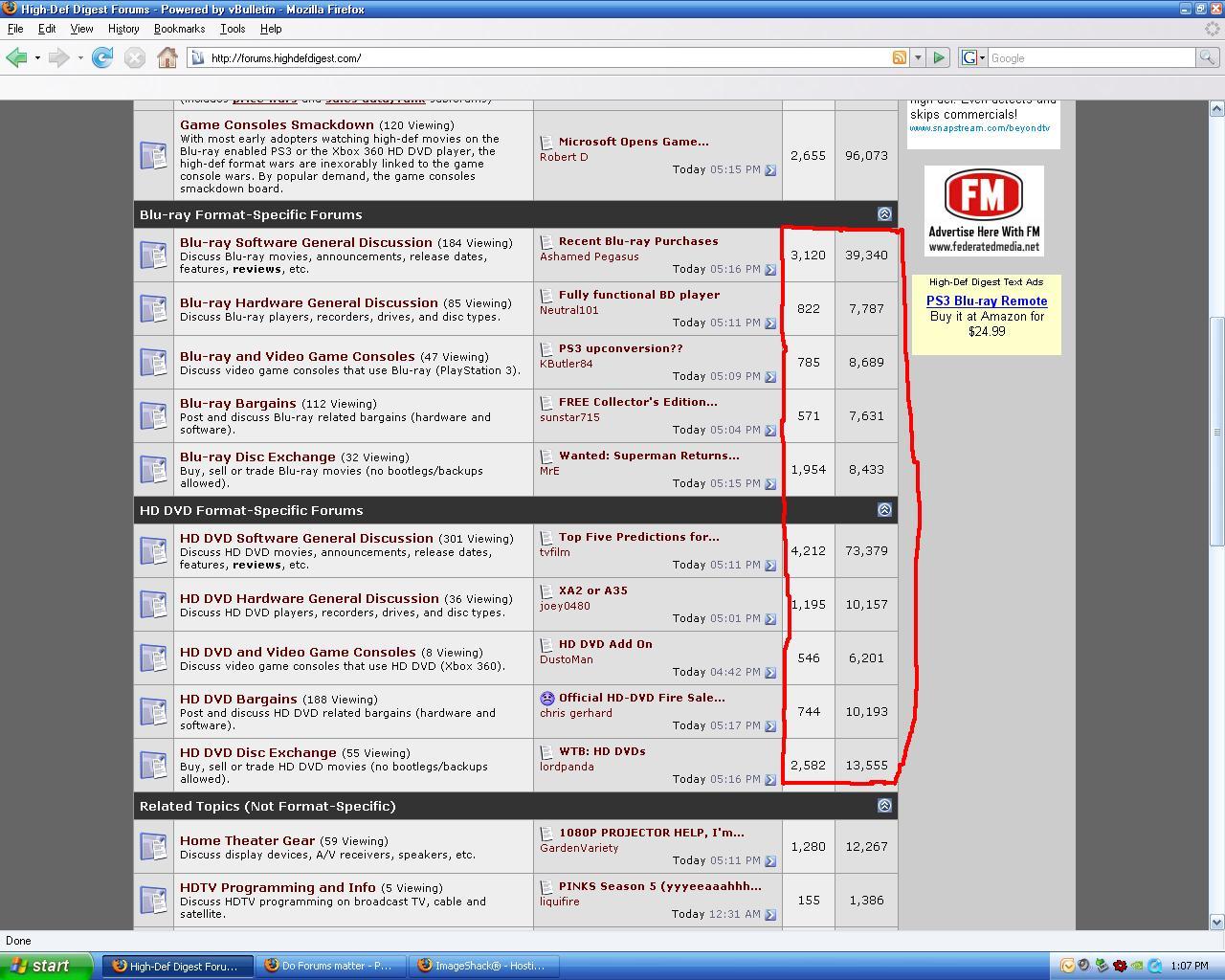Screen dimensions: 1225x980
Task: Switch to ImageShack taskbar window
Action: pos(484,966)
